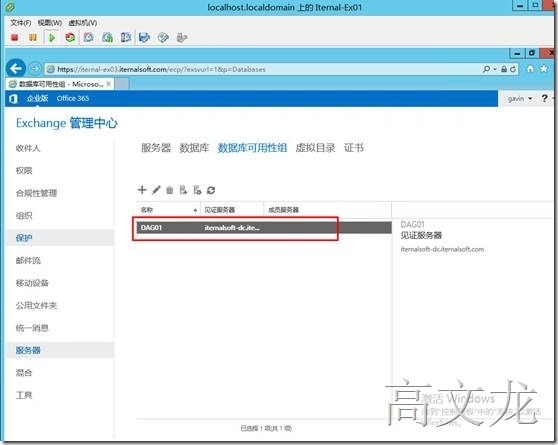Click the Office logo in blue header
558x445 pixels.
(13, 99)
